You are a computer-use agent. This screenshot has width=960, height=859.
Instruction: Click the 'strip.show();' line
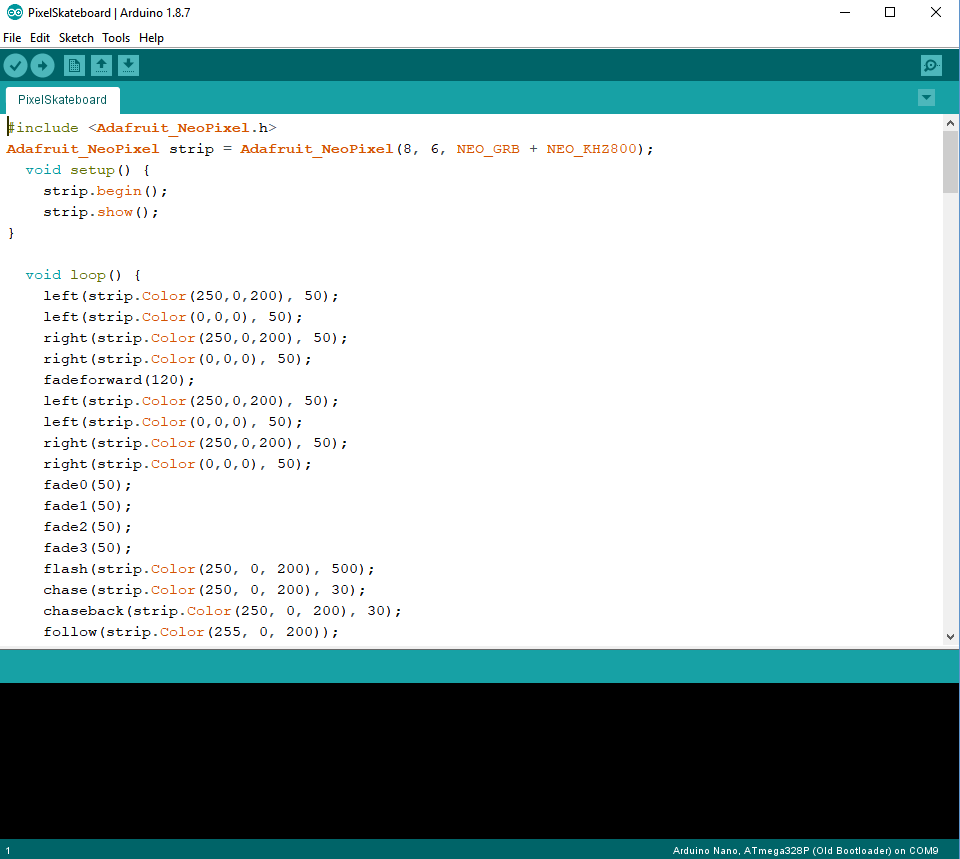(x=101, y=212)
